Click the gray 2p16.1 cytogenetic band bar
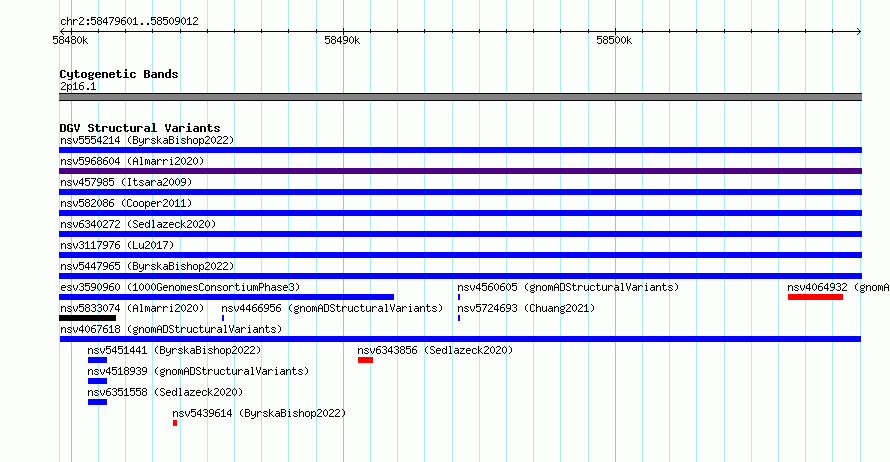Screen dimensions: 890x462 tap(460, 97)
